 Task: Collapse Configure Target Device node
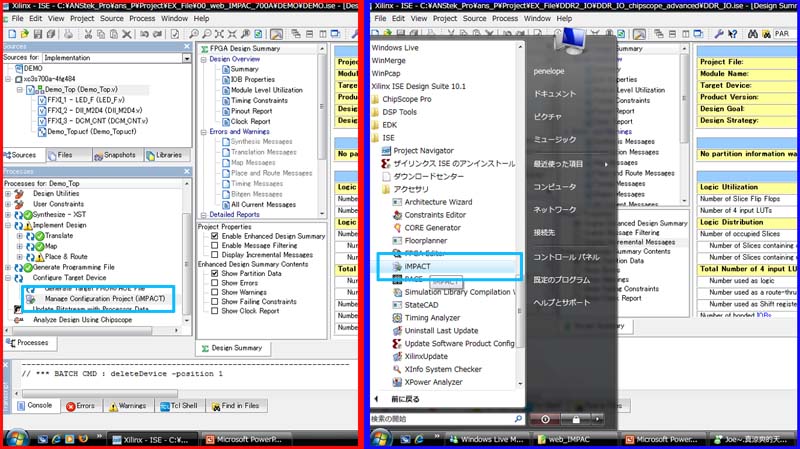pyautogui.click(x=8, y=278)
